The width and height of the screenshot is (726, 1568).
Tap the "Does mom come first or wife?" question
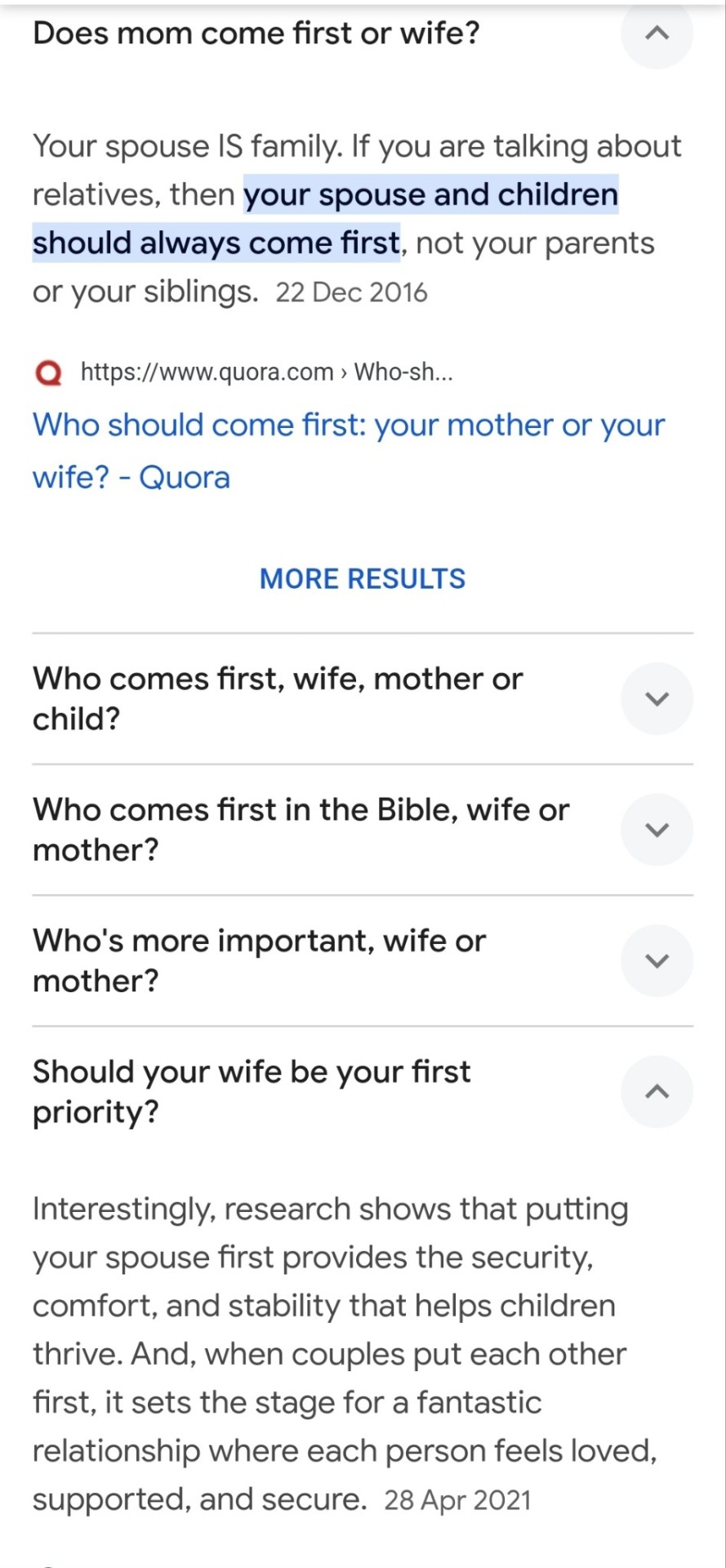coord(256,33)
